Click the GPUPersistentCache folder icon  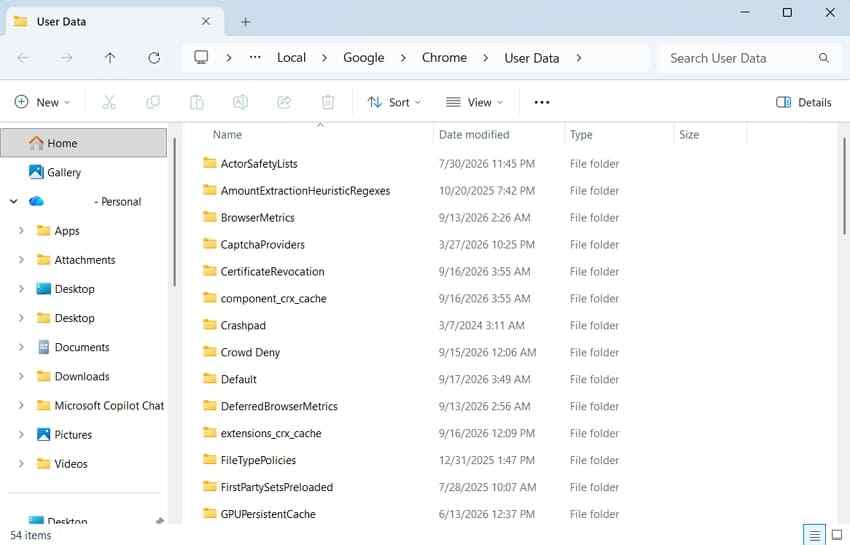point(210,513)
